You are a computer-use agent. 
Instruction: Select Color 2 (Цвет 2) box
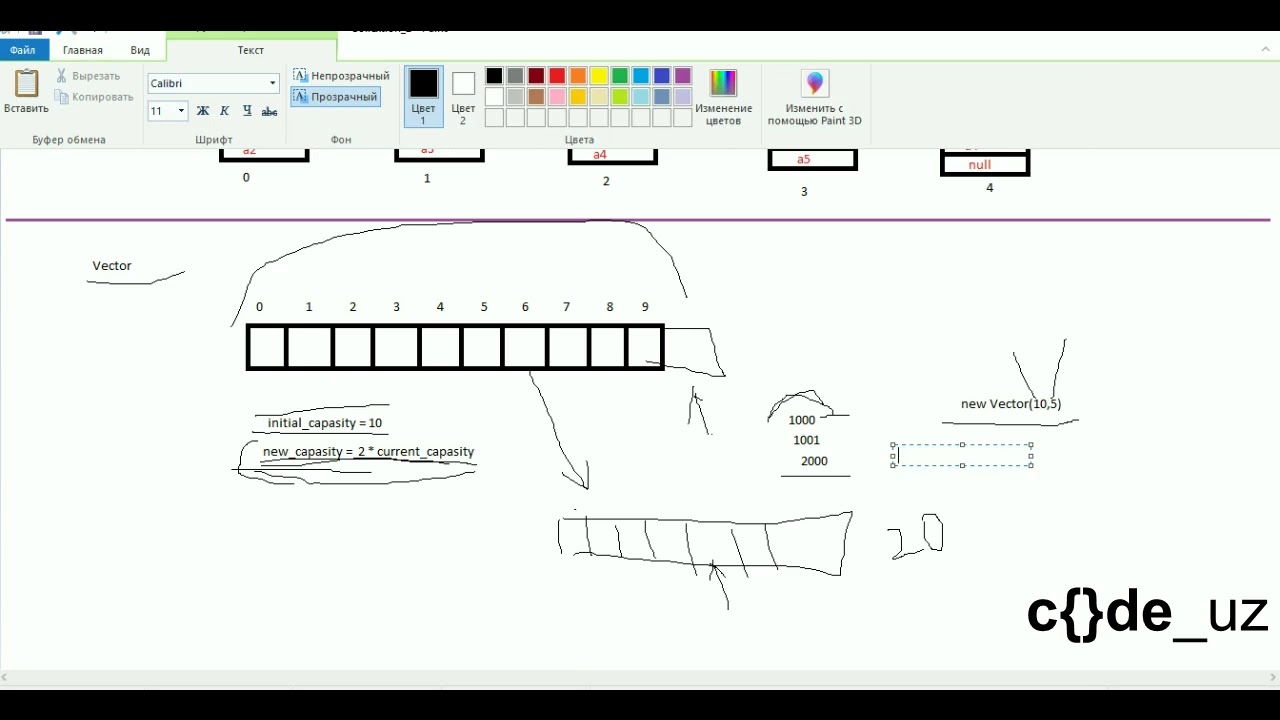point(463,96)
